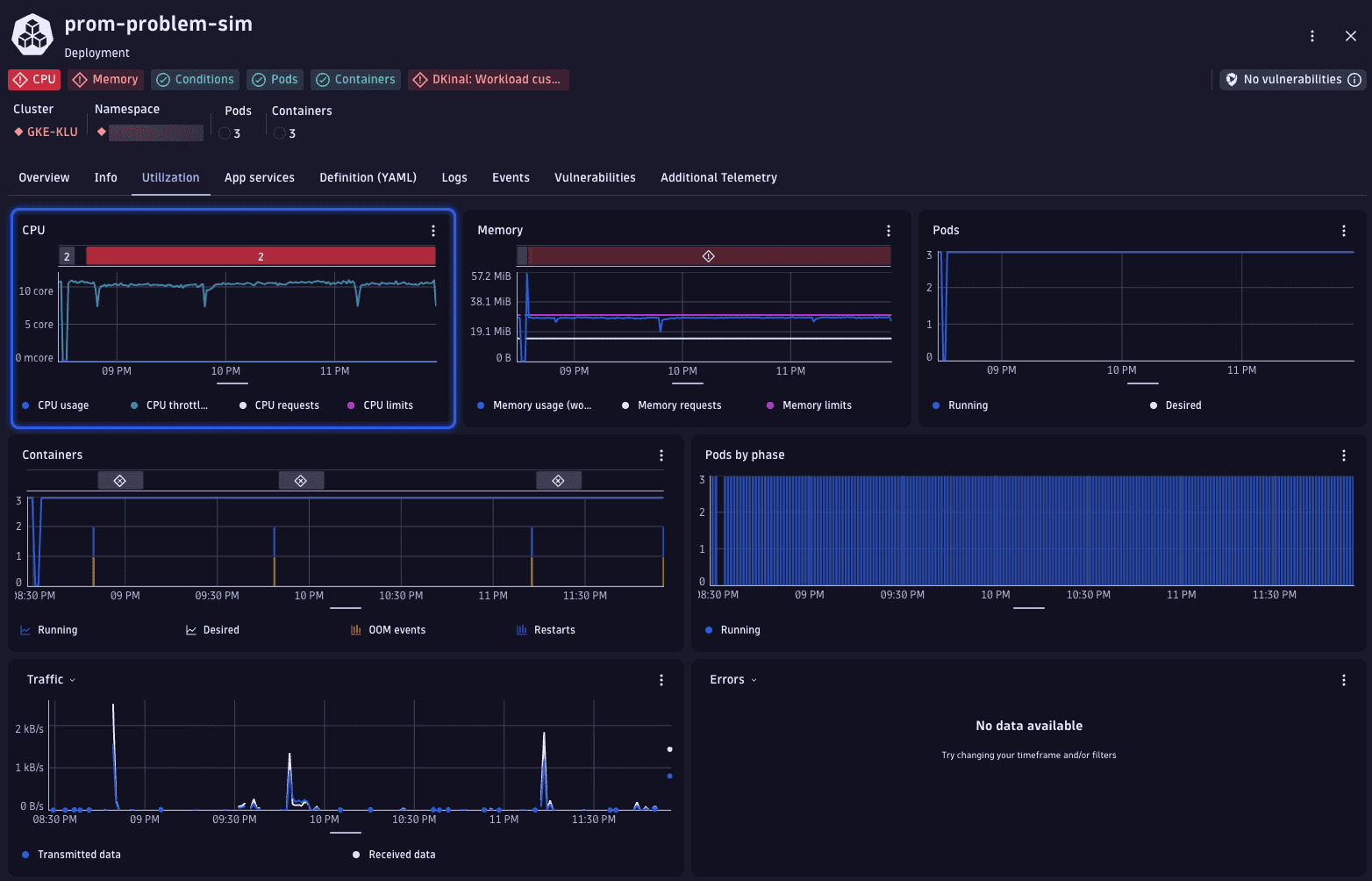Click the Conditions status badge
This screenshot has width=1372, height=881.
click(x=195, y=79)
